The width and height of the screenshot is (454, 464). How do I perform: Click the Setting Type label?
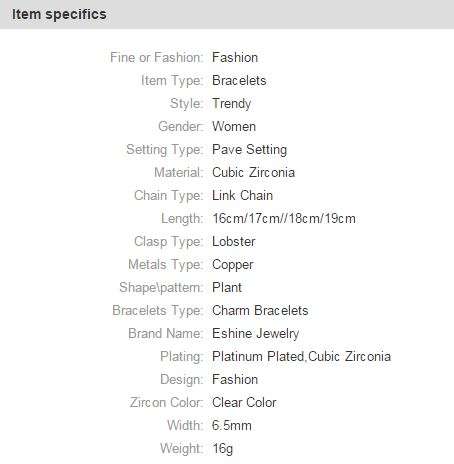pos(165,150)
